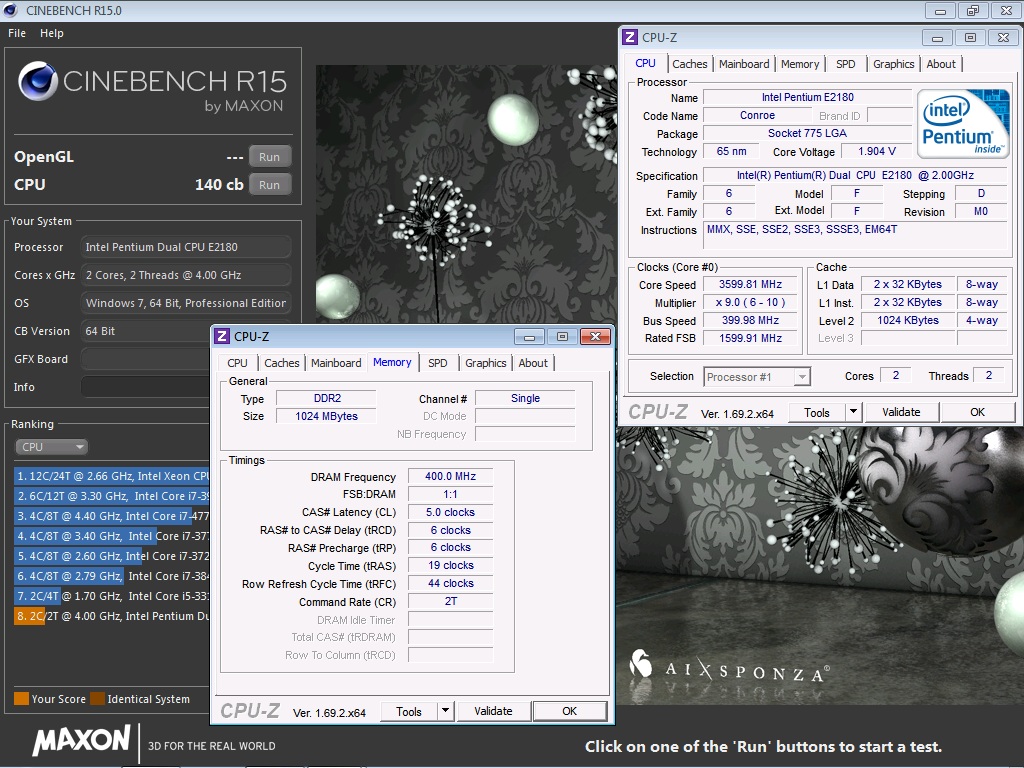Open the Processor #1 selection dropdown
Screen dimensions: 1024x768
click(x=757, y=377)
